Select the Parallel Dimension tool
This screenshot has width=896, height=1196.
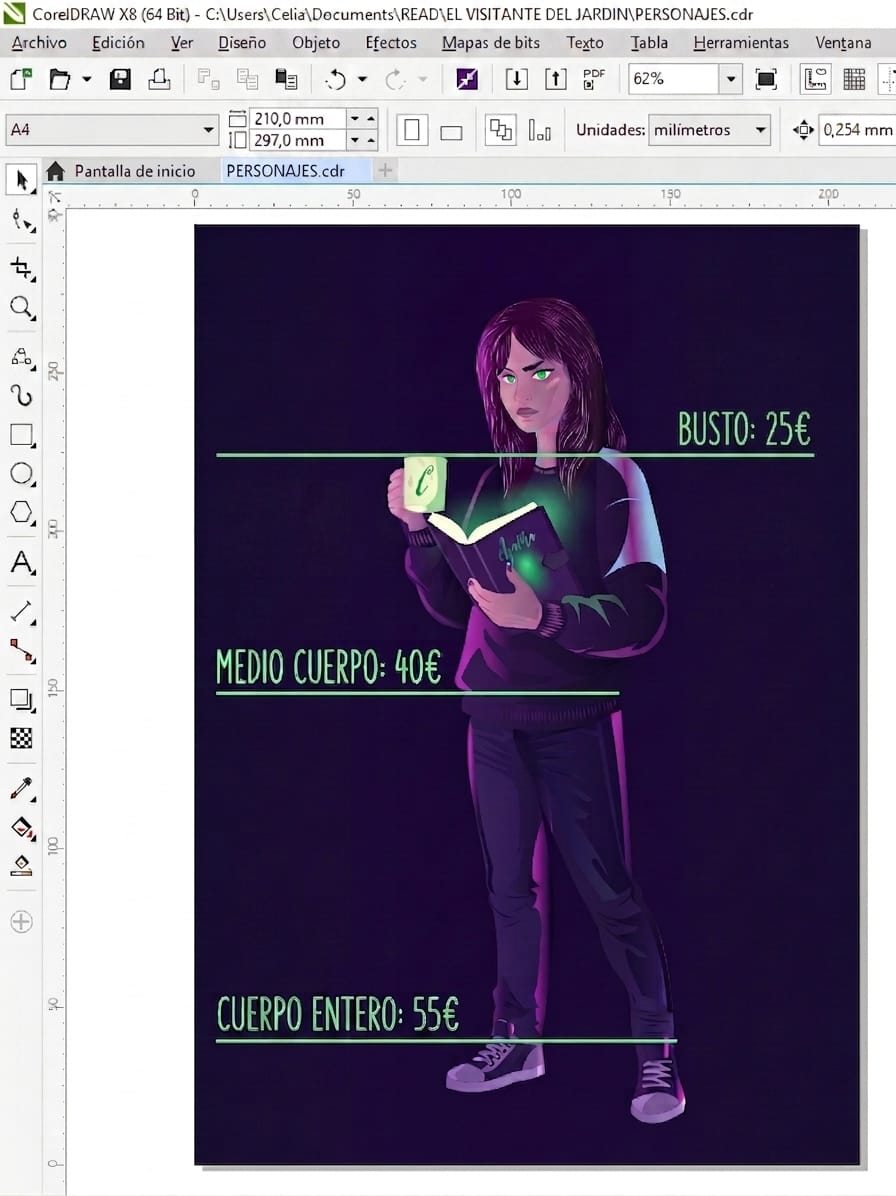point(22,612)
